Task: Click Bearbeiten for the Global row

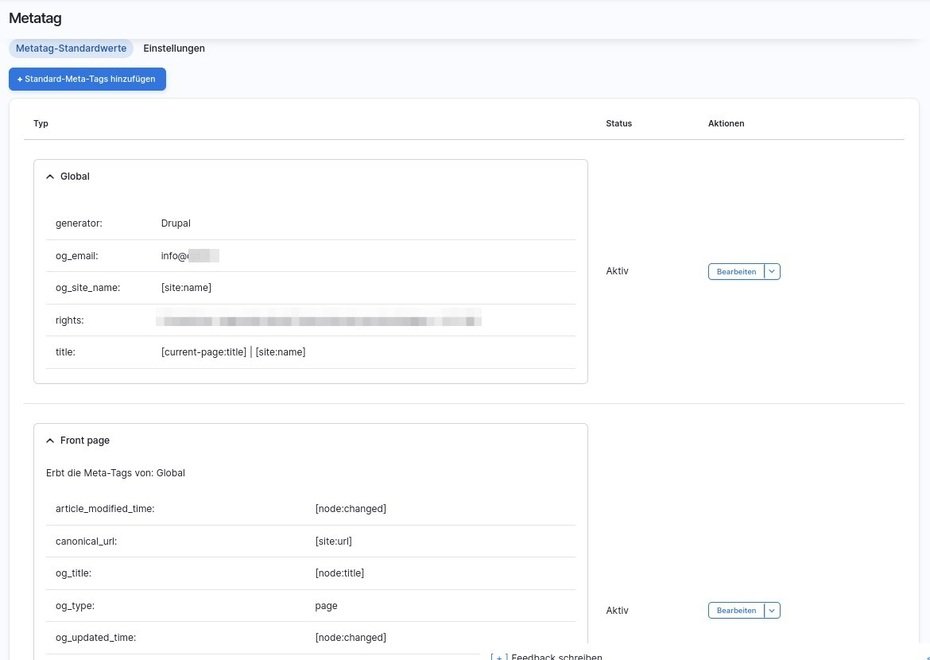Action: [736, 271]
